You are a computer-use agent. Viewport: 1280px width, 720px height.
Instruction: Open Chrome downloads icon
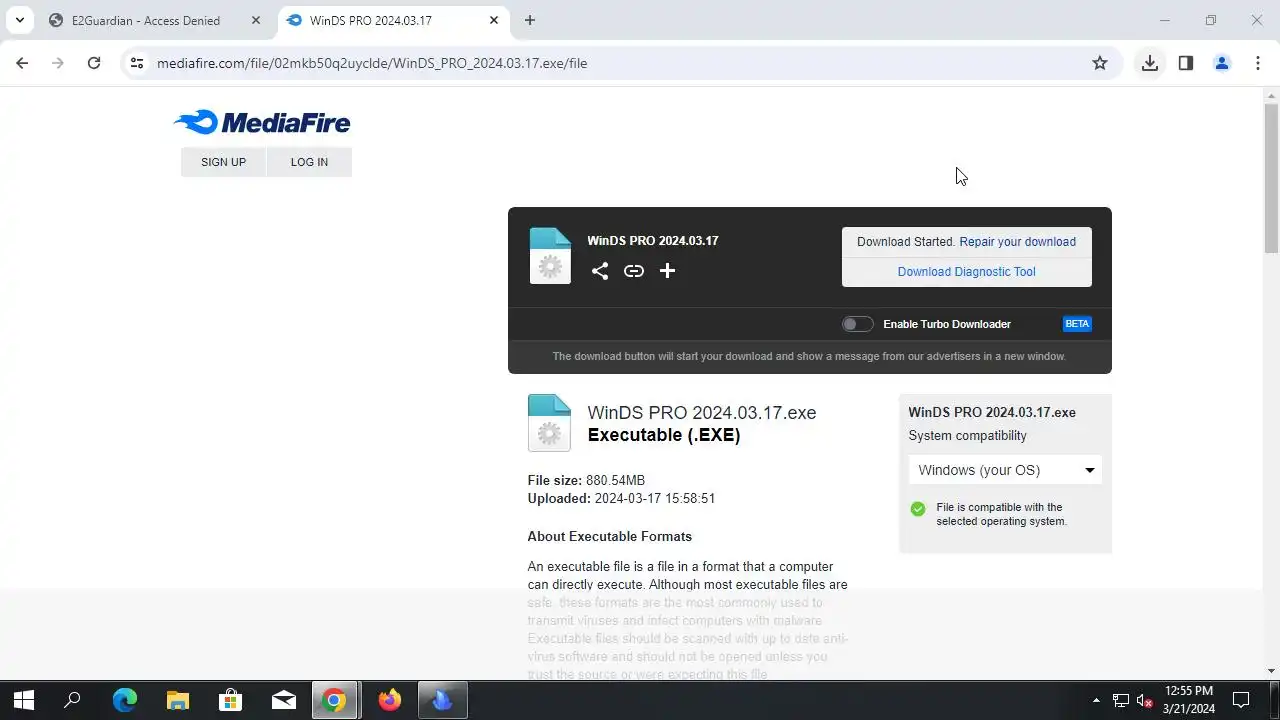pos(1150,63)
